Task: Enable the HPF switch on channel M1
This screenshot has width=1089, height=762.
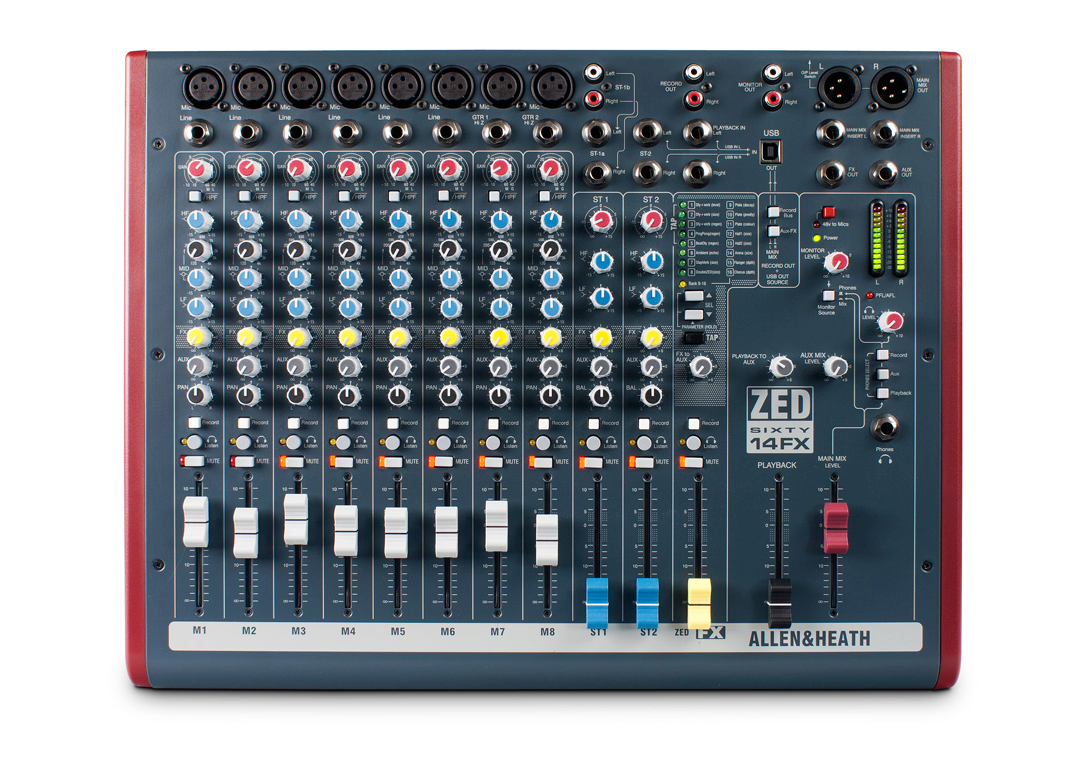Action: 194,197
